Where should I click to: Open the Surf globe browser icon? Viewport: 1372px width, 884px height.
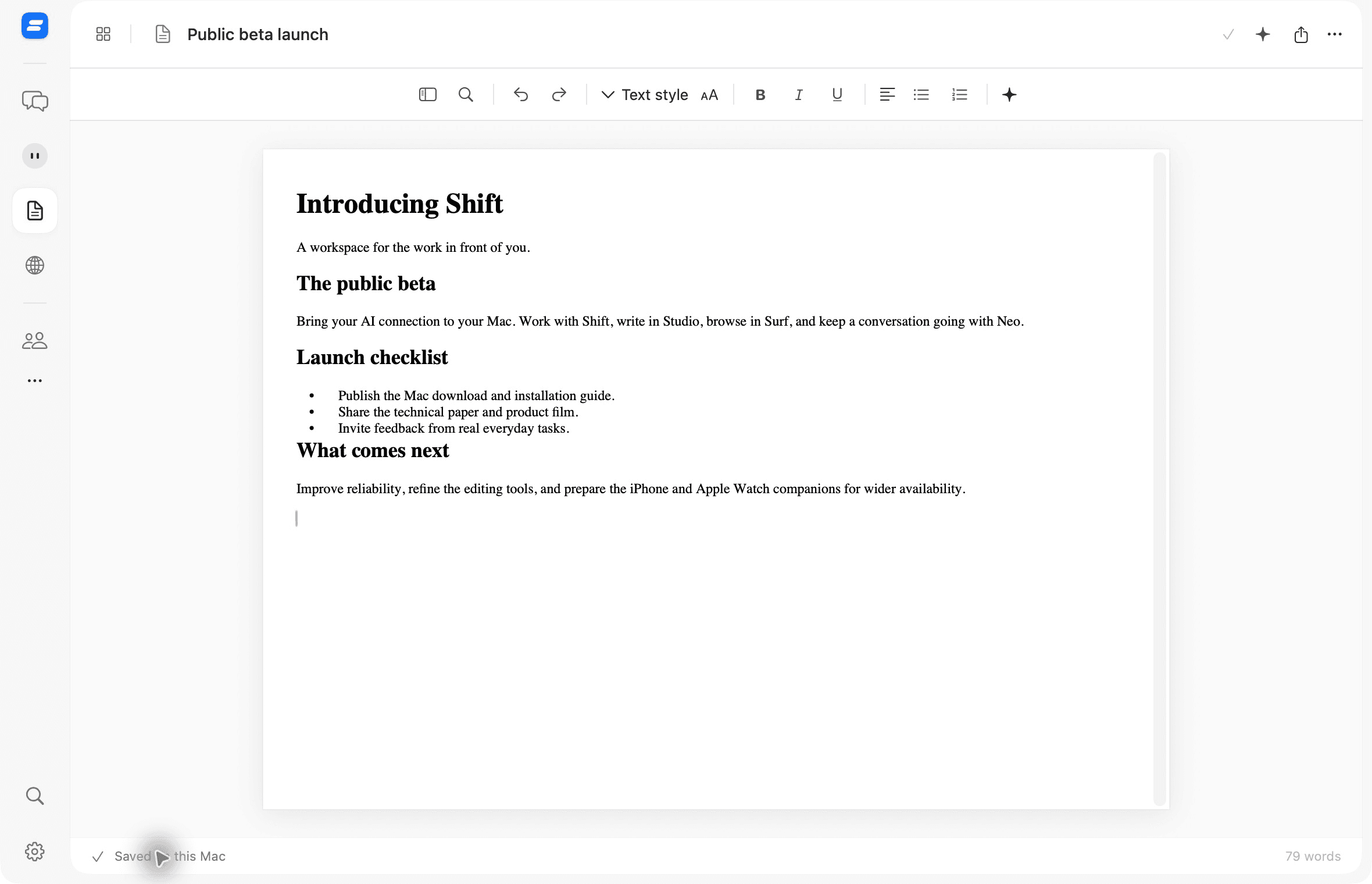click(35, 265)
